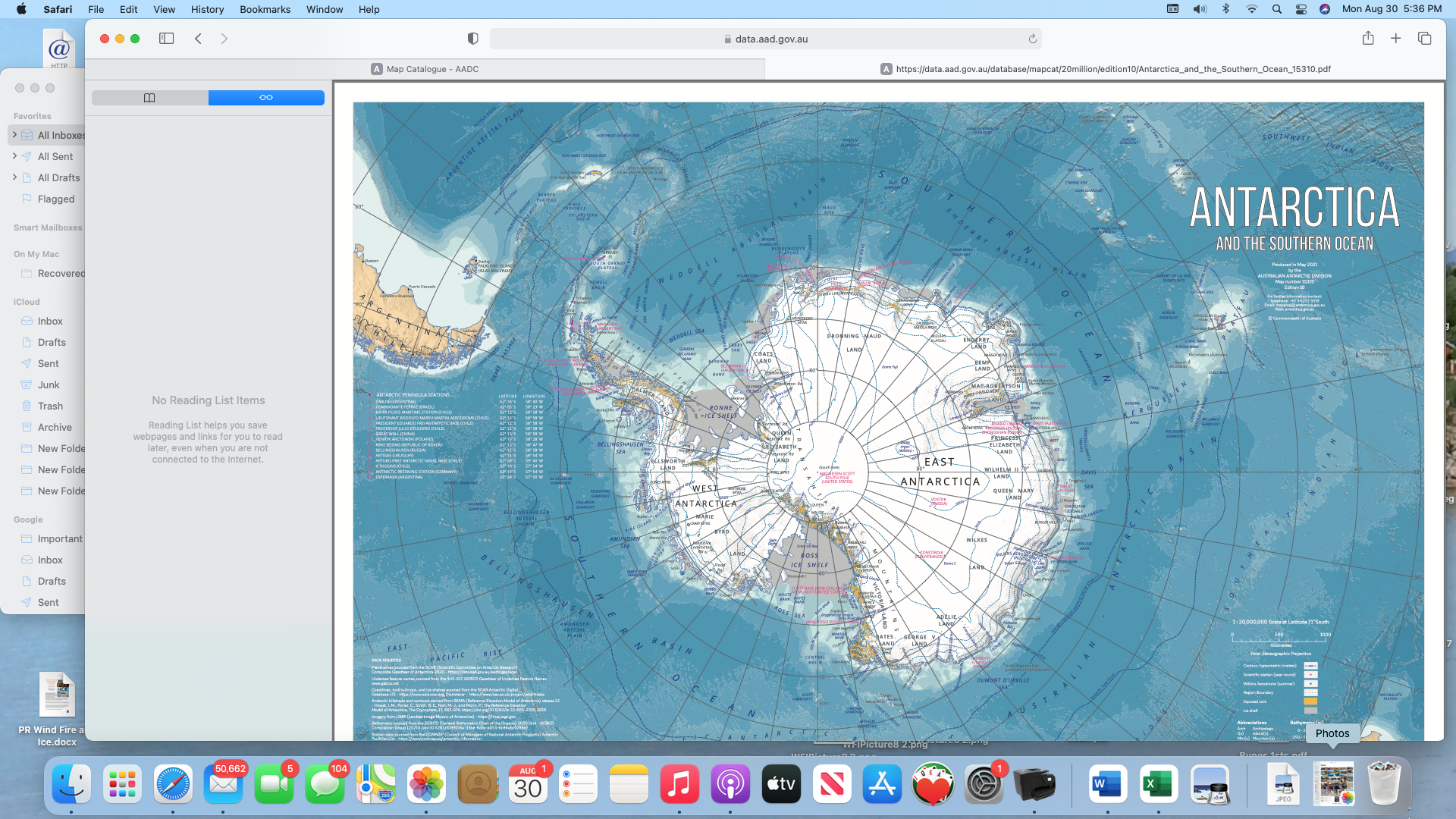The width and height of the screenshot is (1456, 819).
Task: Go back with Safari's back arrow
Action: 198,39
